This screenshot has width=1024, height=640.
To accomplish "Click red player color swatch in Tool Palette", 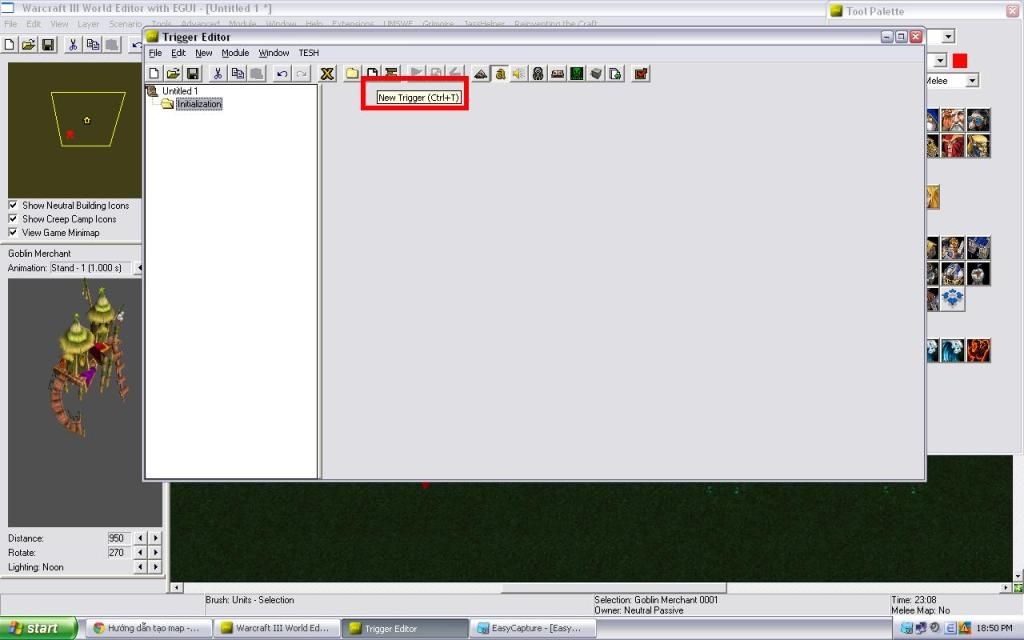I will tap(959, 61).
